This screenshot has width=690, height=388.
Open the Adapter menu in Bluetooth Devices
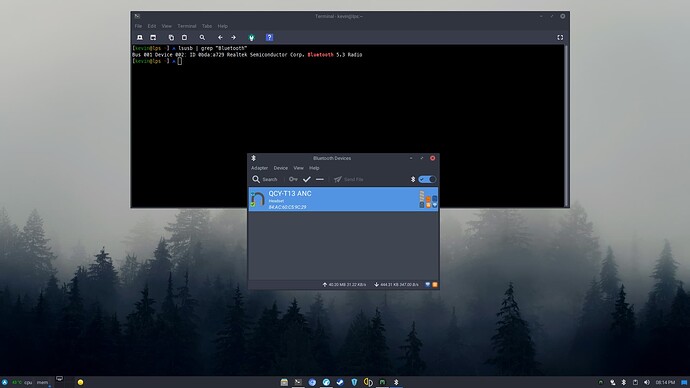(259, 168)
